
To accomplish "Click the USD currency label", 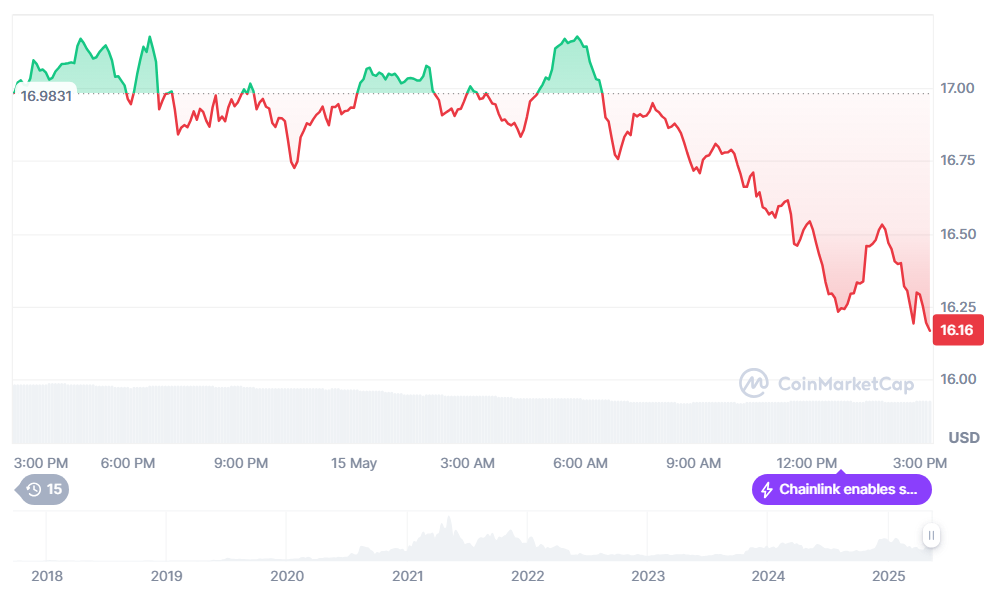I will click(964, 438).
